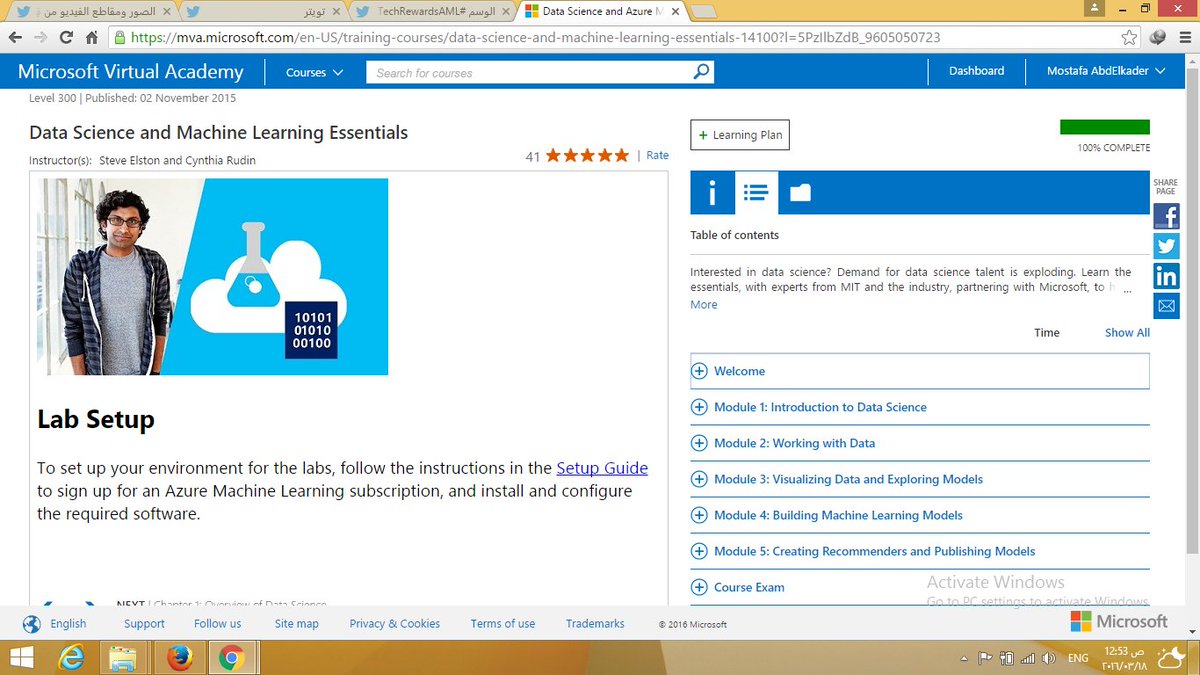1200x675 pixels.
Task: Click the weather icon in tray
Action: (1169, 657)
